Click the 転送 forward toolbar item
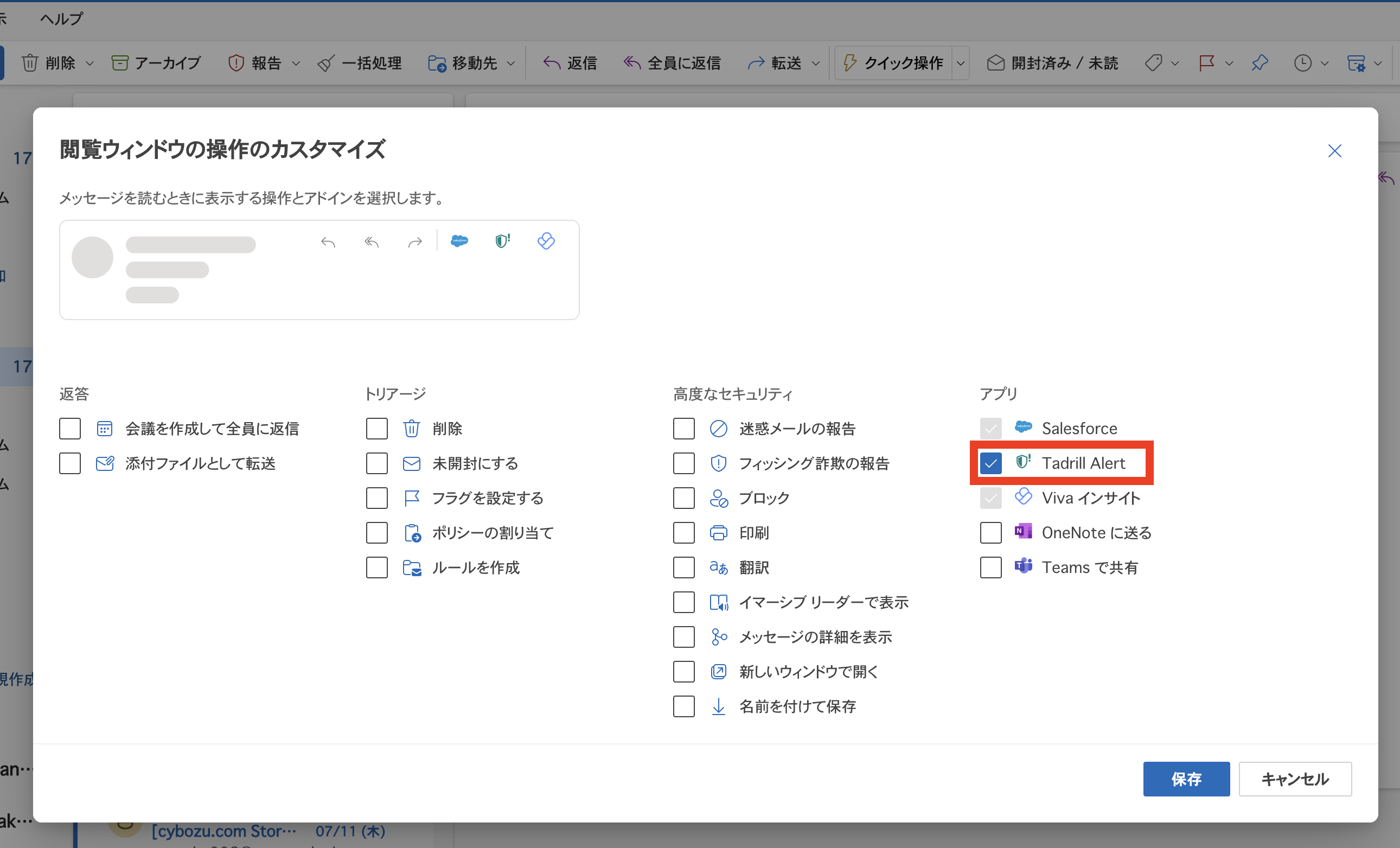Image resolution: width=1400 pixels, height=848 pixels. tap(774, 62)
